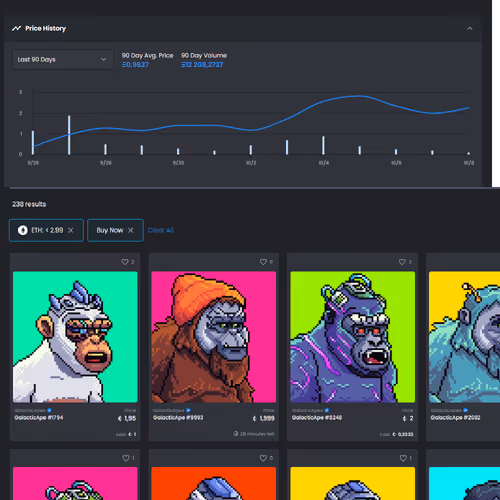
Task: Like the orange beanie ape card
Action: click(263, 262)
